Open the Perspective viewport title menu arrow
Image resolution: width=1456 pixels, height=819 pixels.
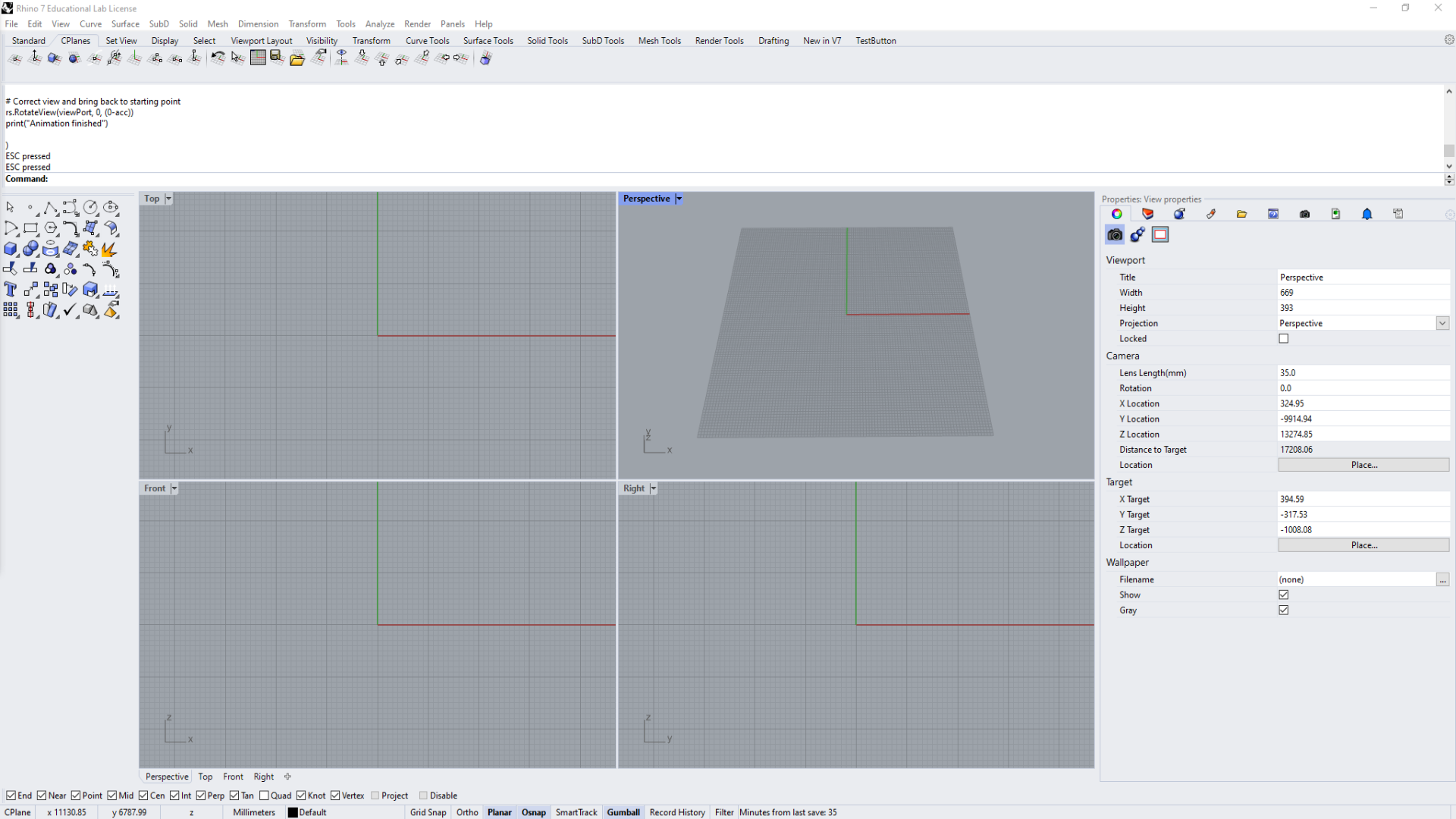tap(679, 199)
